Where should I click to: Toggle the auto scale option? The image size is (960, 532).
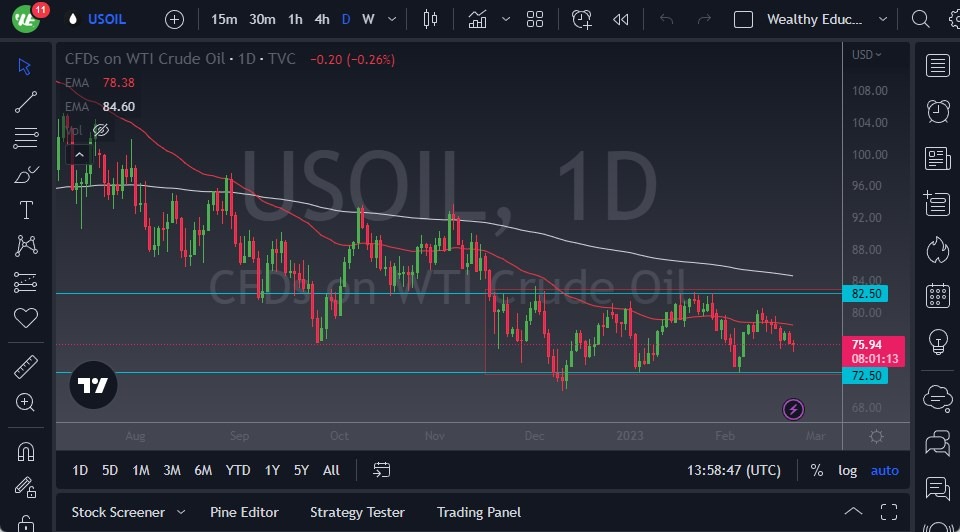tap(884, 470)
